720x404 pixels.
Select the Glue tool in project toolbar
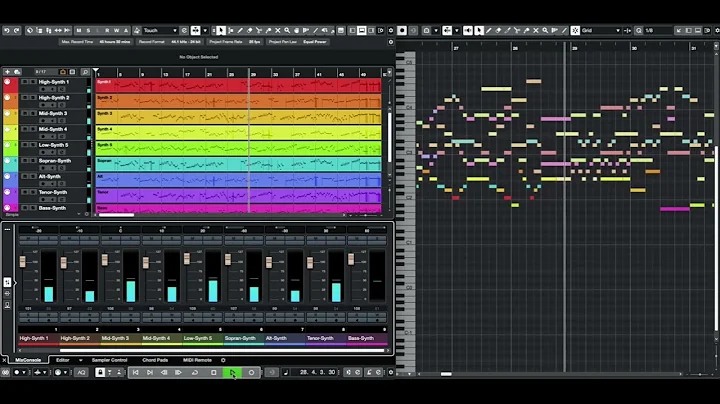(268, 30)
